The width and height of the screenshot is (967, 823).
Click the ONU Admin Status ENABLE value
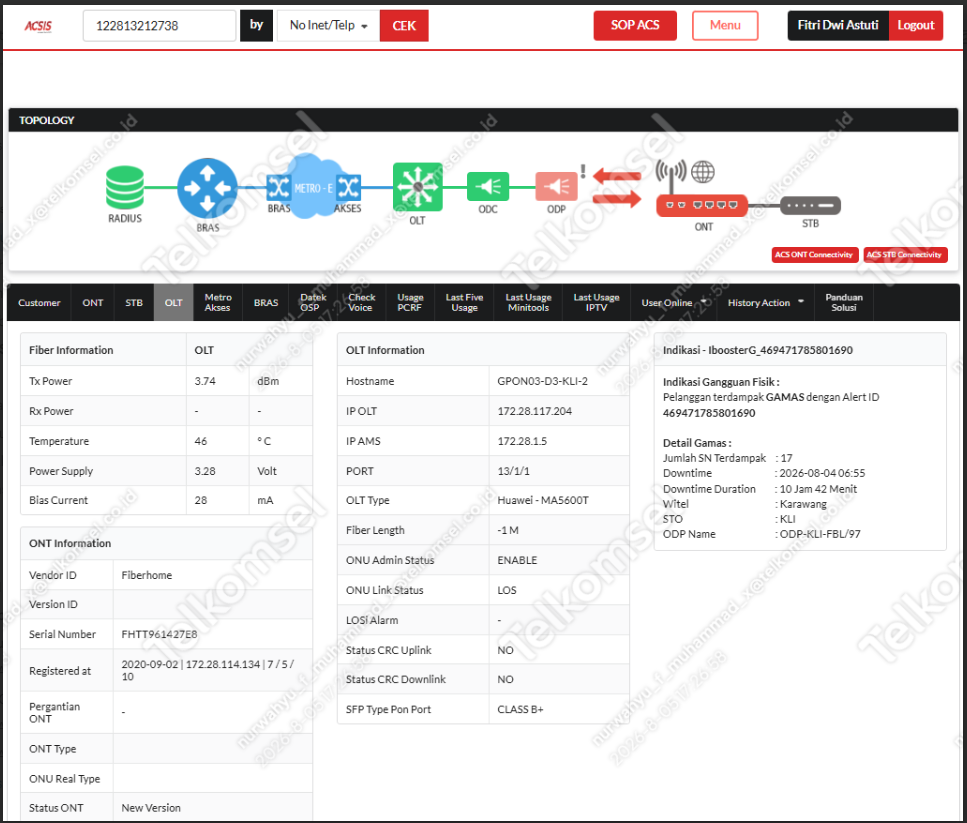[x=517, y=560]
